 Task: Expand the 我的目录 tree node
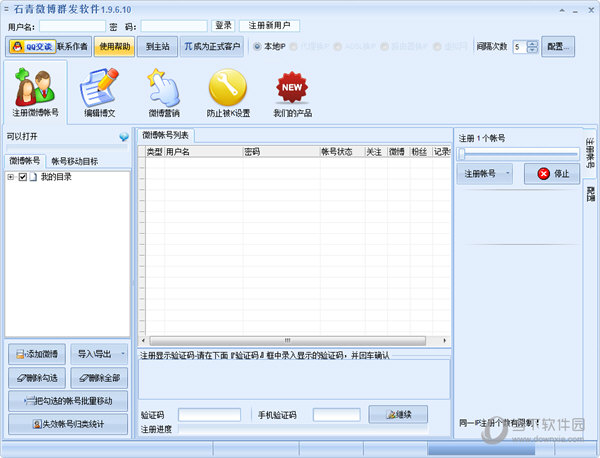click(x=11, y=177)
